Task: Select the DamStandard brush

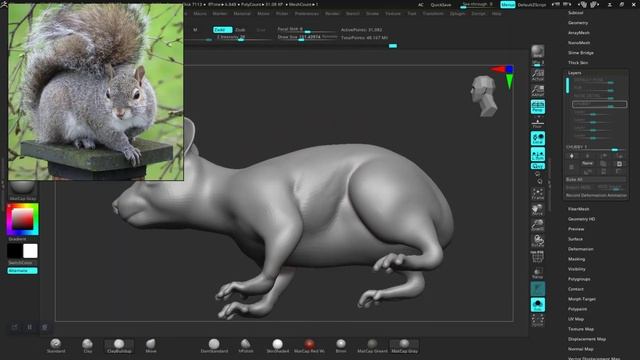Action: [x=214, y=346]
